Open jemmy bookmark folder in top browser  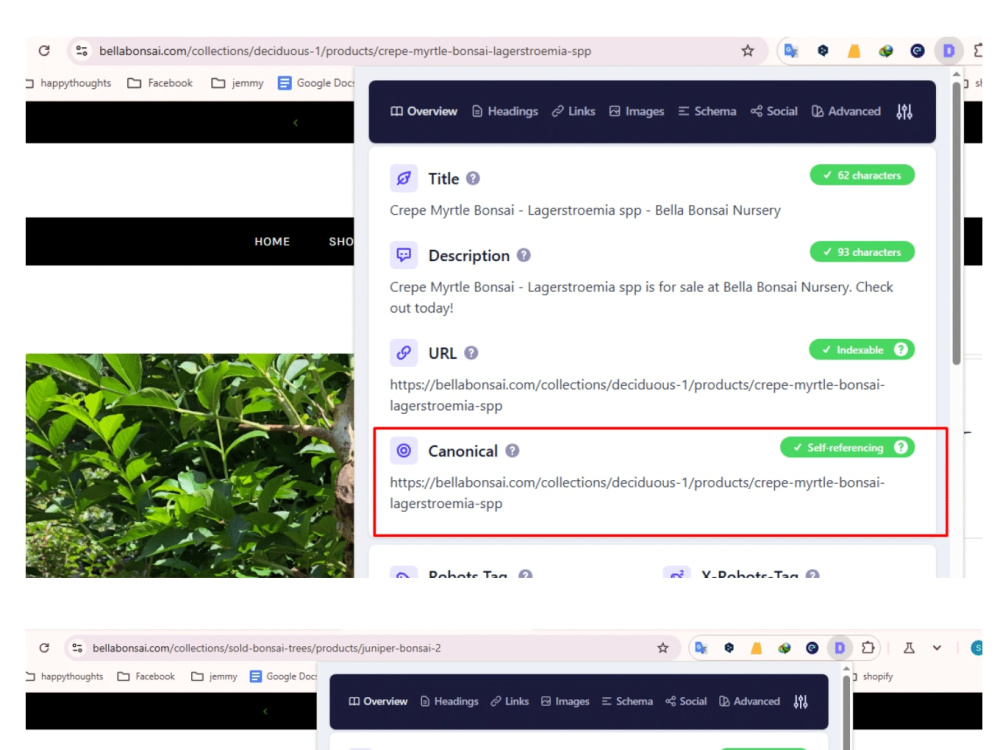pos(237,83)
